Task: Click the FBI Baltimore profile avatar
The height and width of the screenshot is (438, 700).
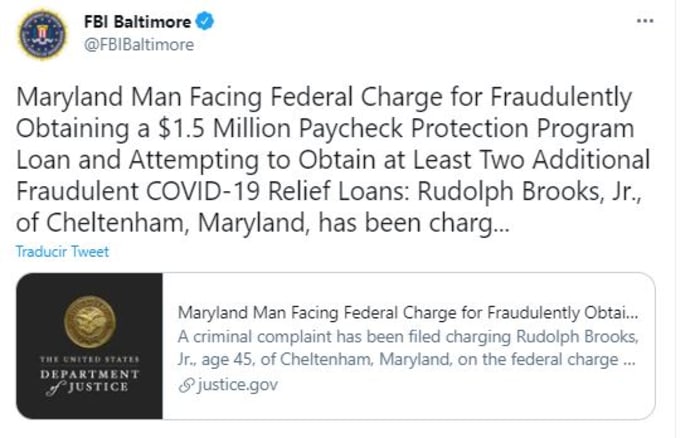Action: (x=41, y=33)
